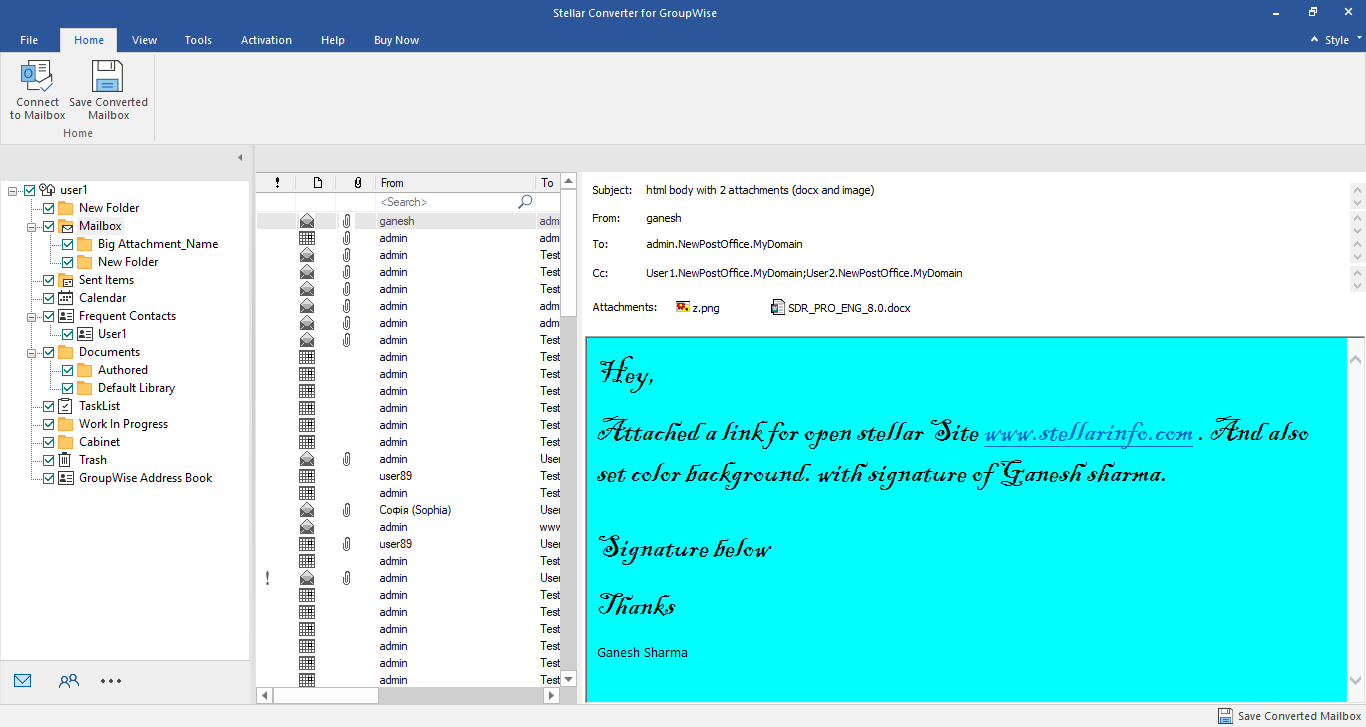Click the message list scroll right arrow
This screenshot has width=1366, height=727.
553,695
